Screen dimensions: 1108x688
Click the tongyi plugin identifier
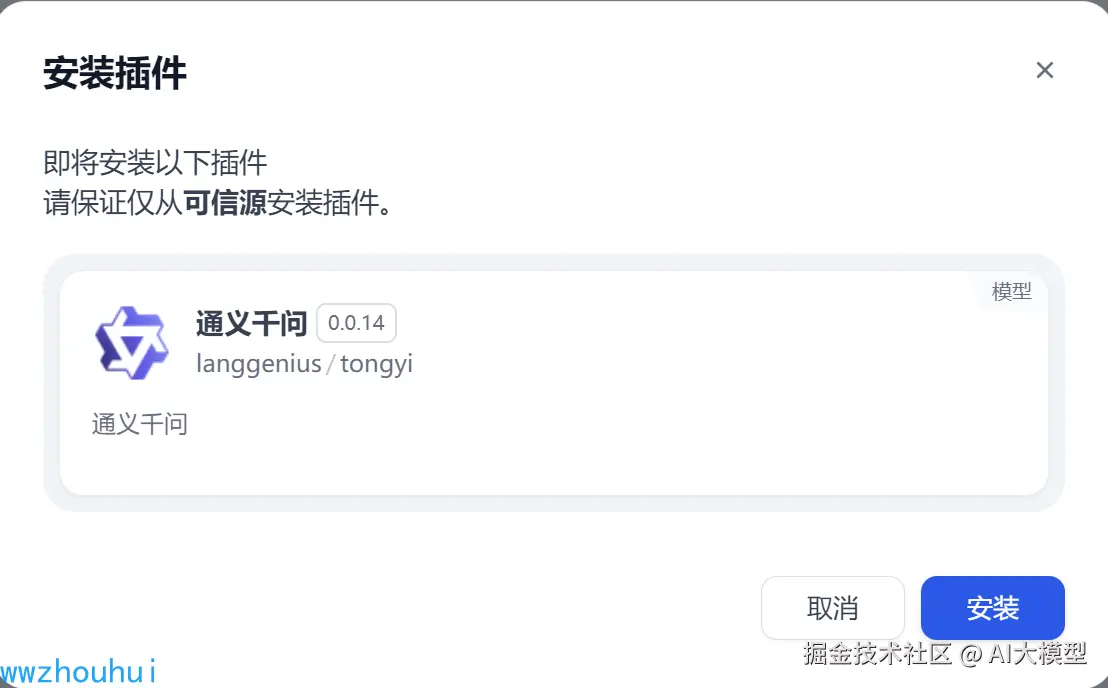(x=376, y=364)
